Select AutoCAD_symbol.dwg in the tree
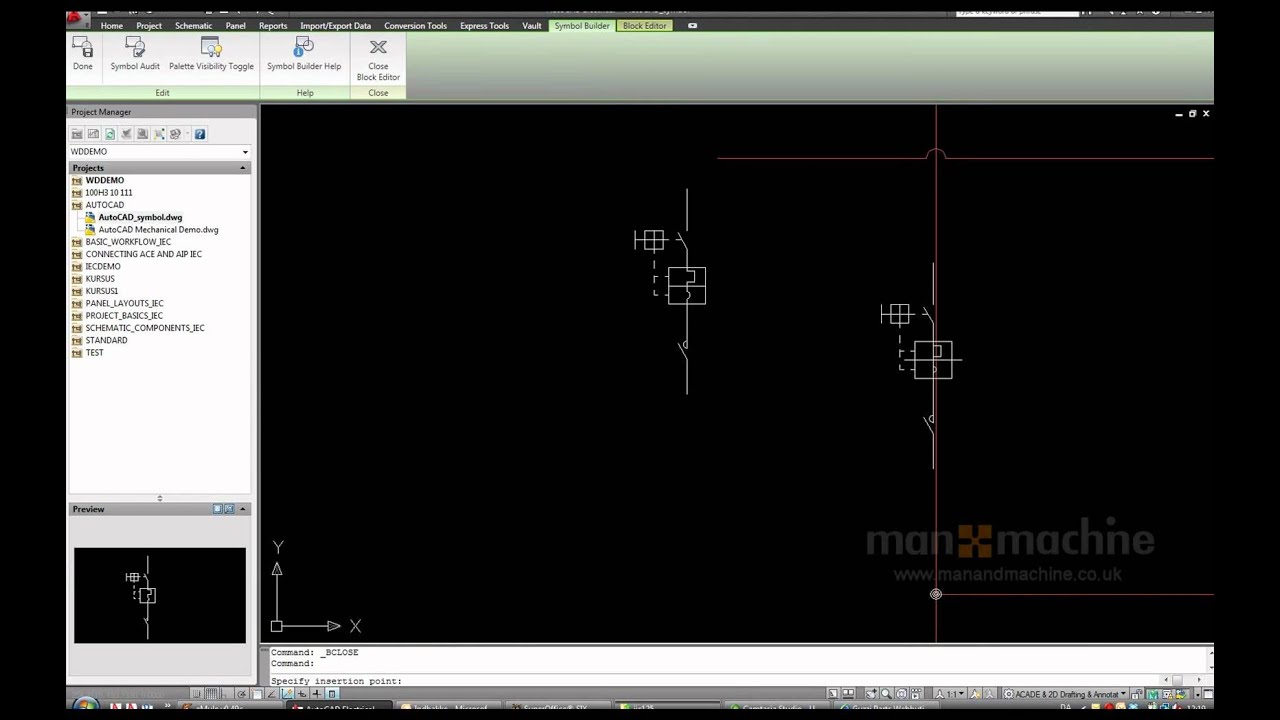This screenshot has width=1280, height=720. (x=140, y=217)
